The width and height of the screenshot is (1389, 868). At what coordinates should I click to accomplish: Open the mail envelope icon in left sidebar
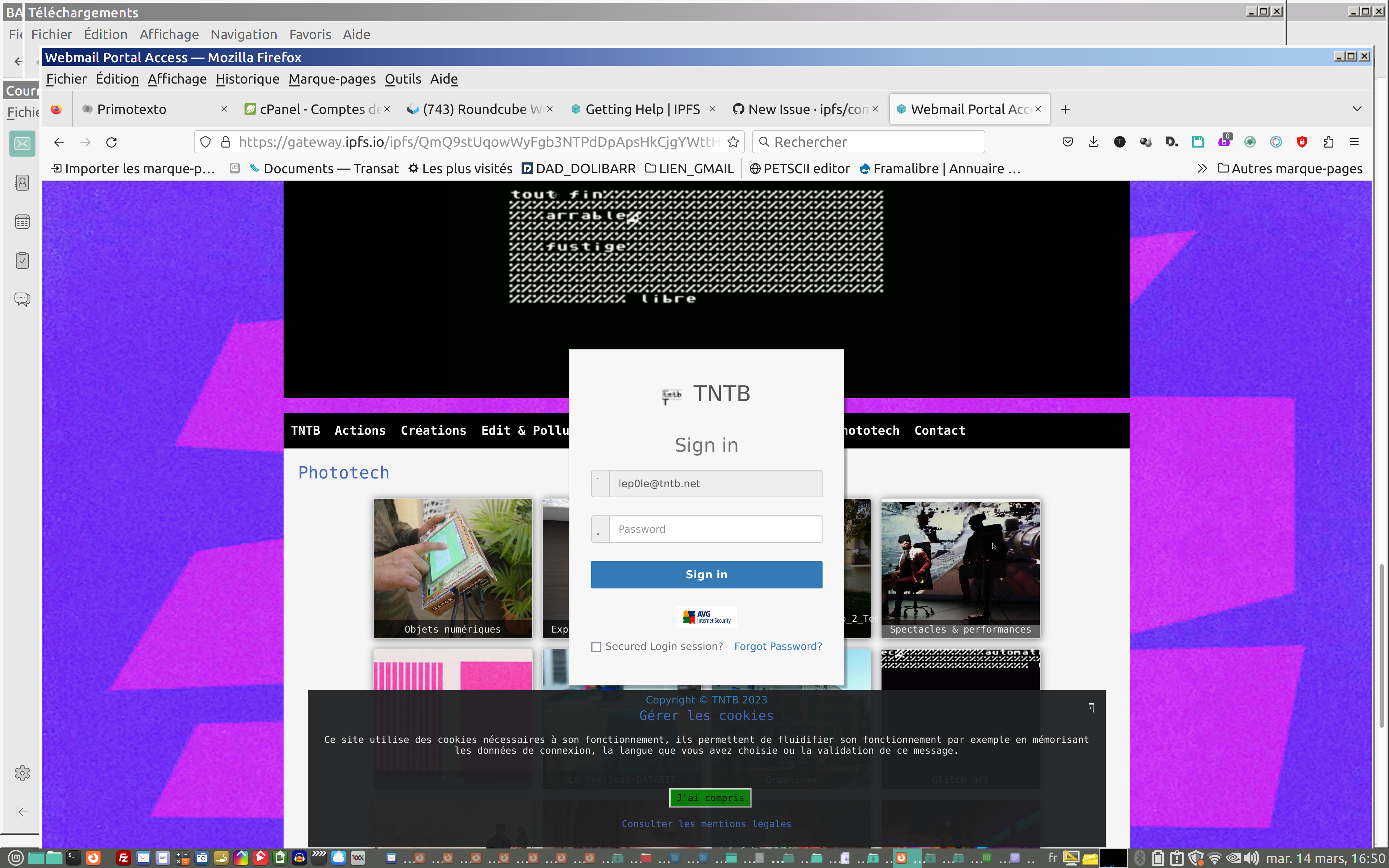(x=22, y=144)
